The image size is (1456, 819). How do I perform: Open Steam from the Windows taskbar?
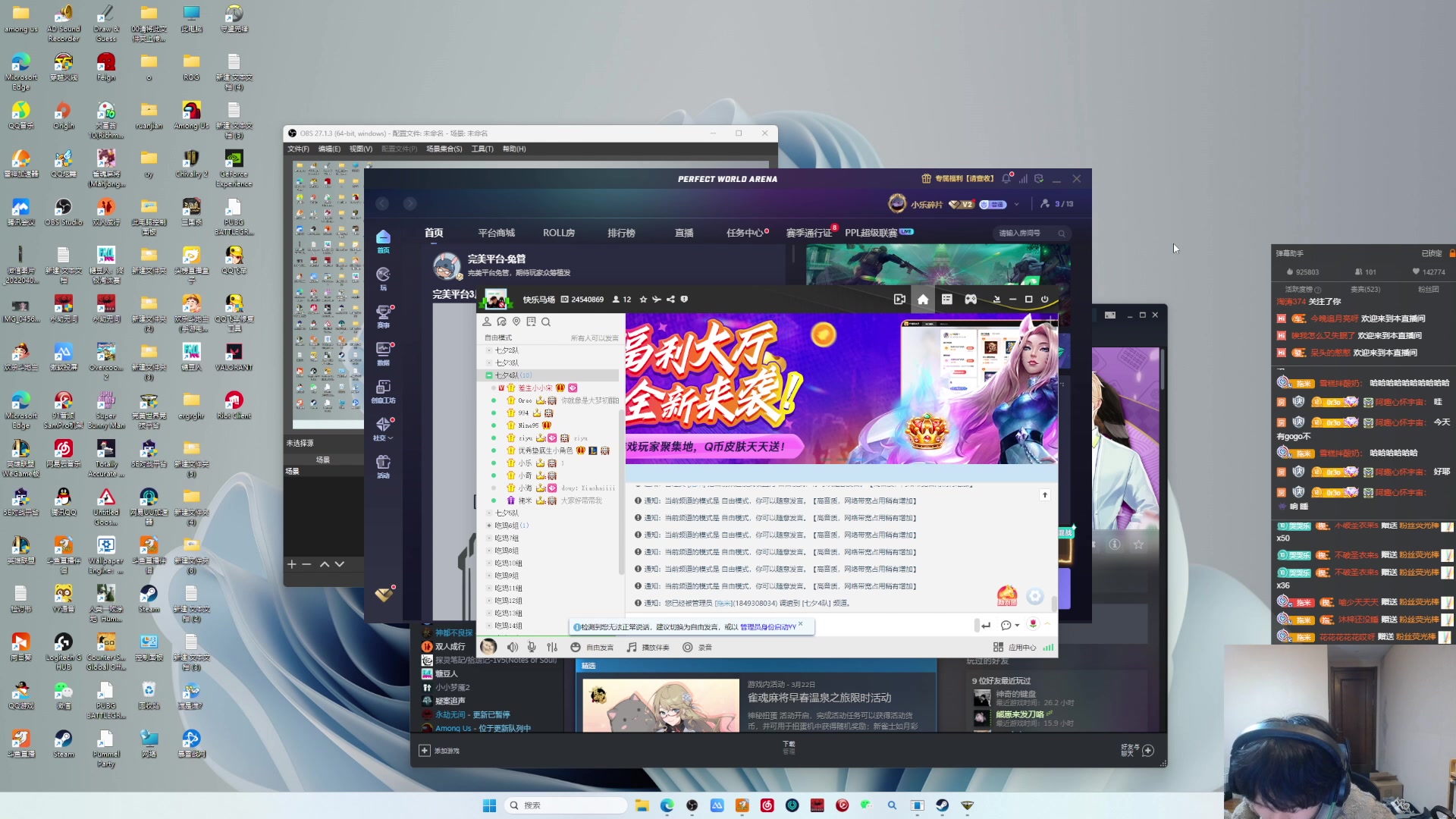(942, 805)
